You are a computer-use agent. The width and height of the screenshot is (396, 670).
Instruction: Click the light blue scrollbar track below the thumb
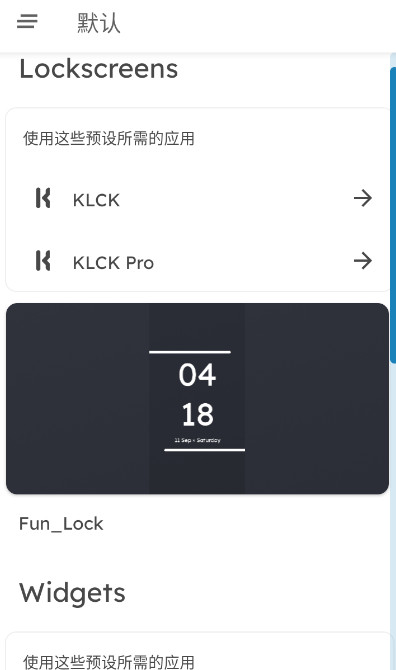coord(393,513)
